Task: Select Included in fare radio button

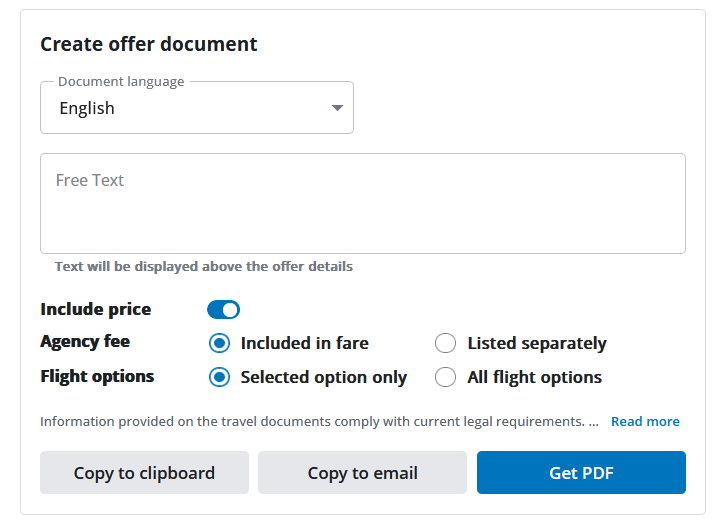Action: (220, 343)
